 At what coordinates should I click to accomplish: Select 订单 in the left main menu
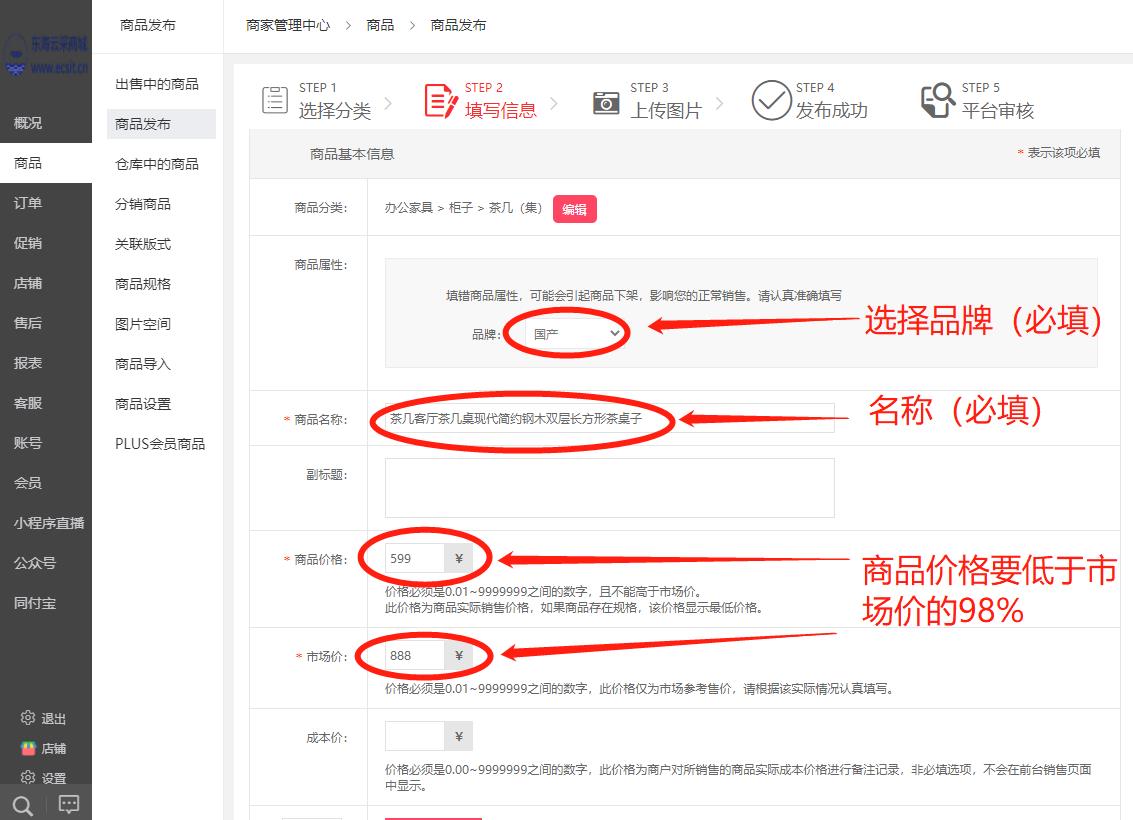[28, 203]
